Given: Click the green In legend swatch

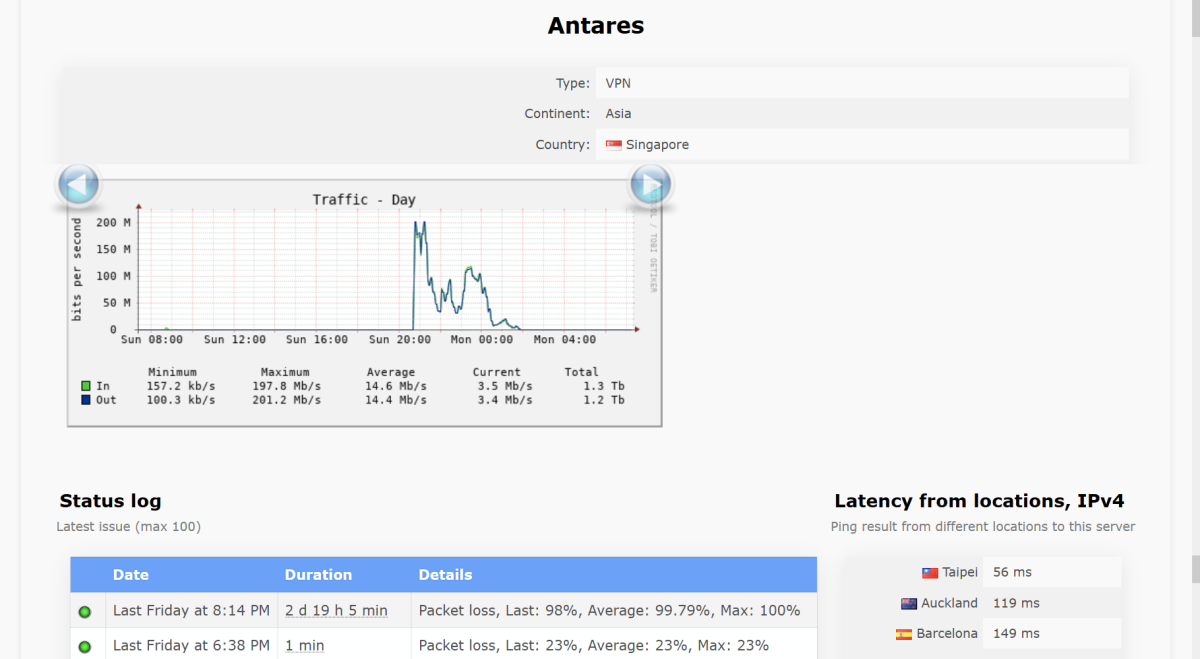Looking at the screenshot, I should [86, 386].
